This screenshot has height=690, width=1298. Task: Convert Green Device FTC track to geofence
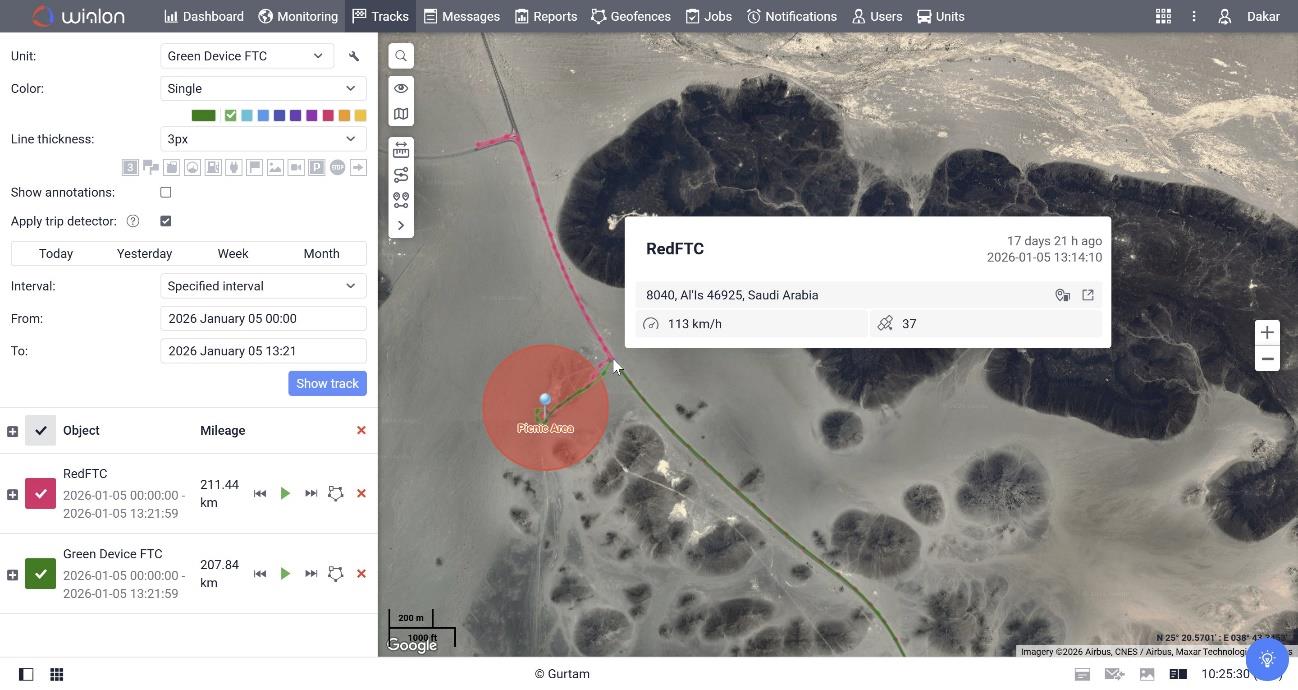336,573
